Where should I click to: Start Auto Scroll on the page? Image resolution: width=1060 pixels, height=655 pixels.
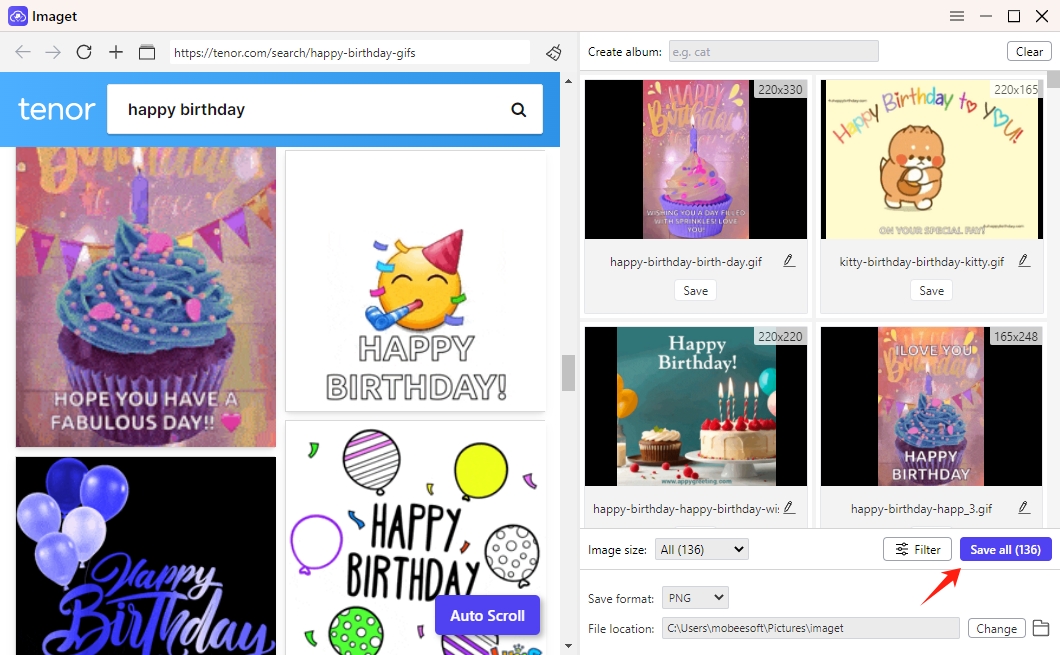pos(487,615)
